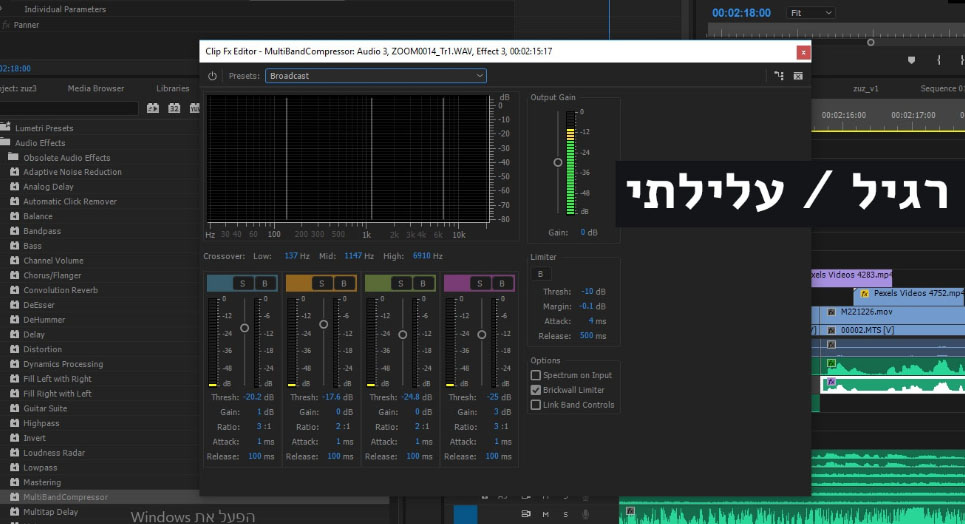
Task: Switch to the Media Browser tab
Action: [96, 88]
